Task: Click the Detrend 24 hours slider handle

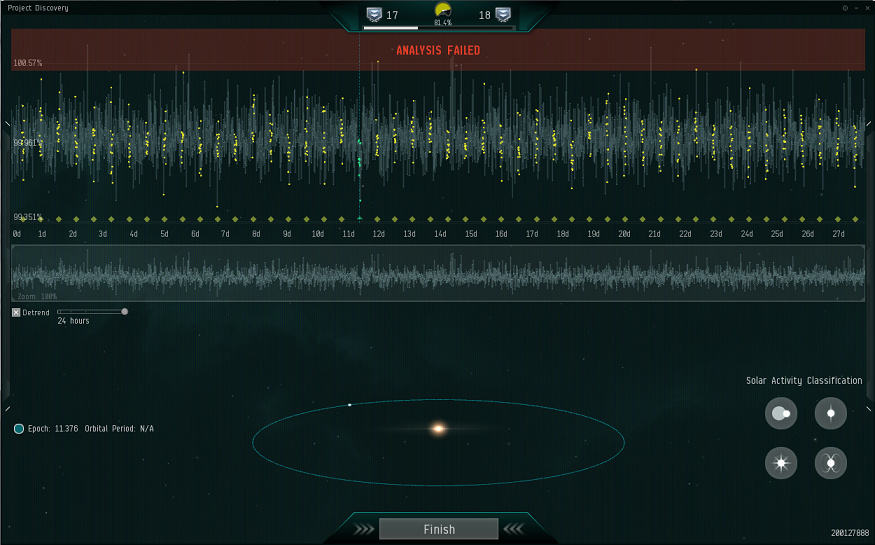Action: coord(124,311)
